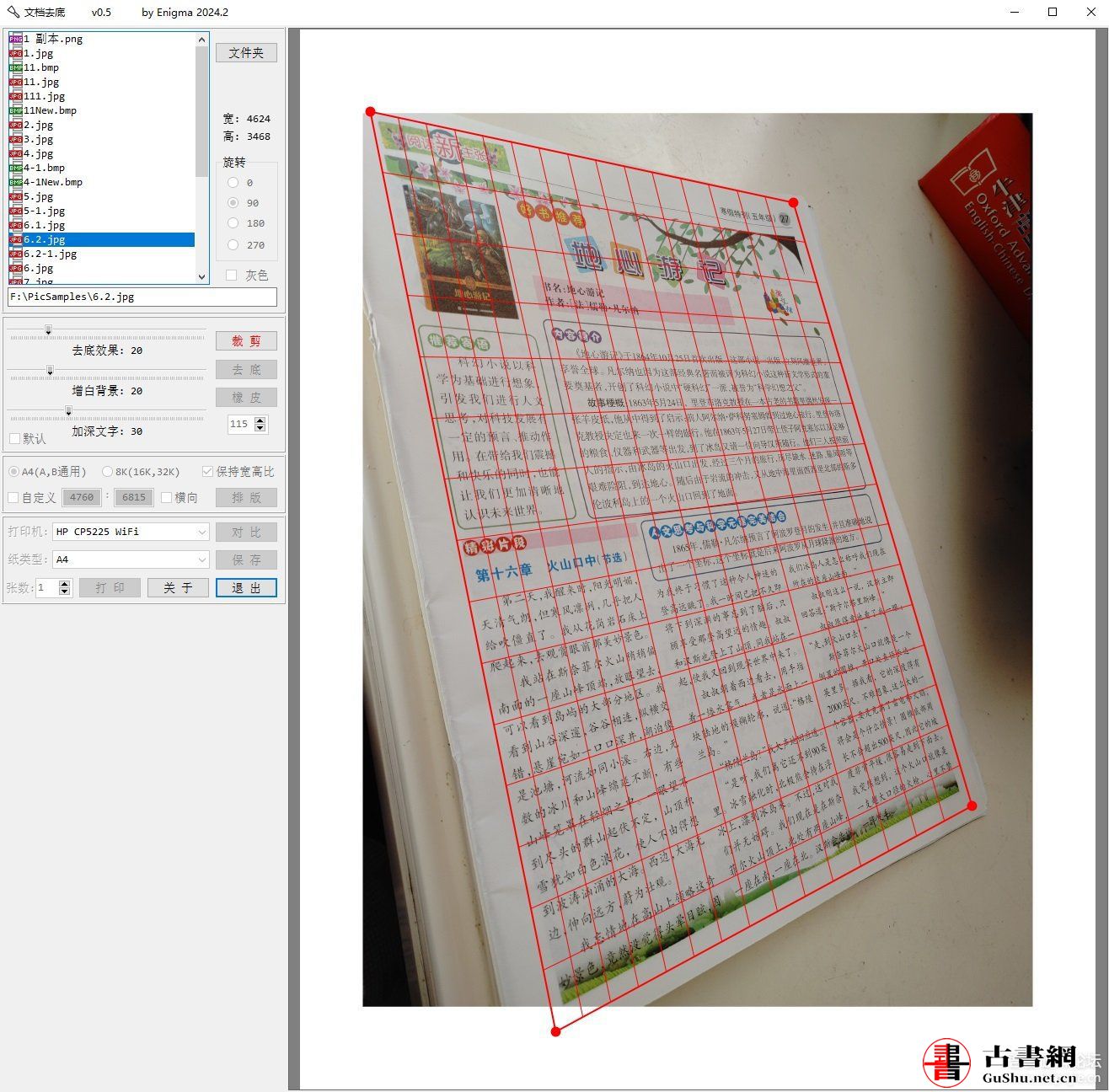
Task: Click the BMP icon beside 4-1New.bmp
Action: [x=15, y=182]
